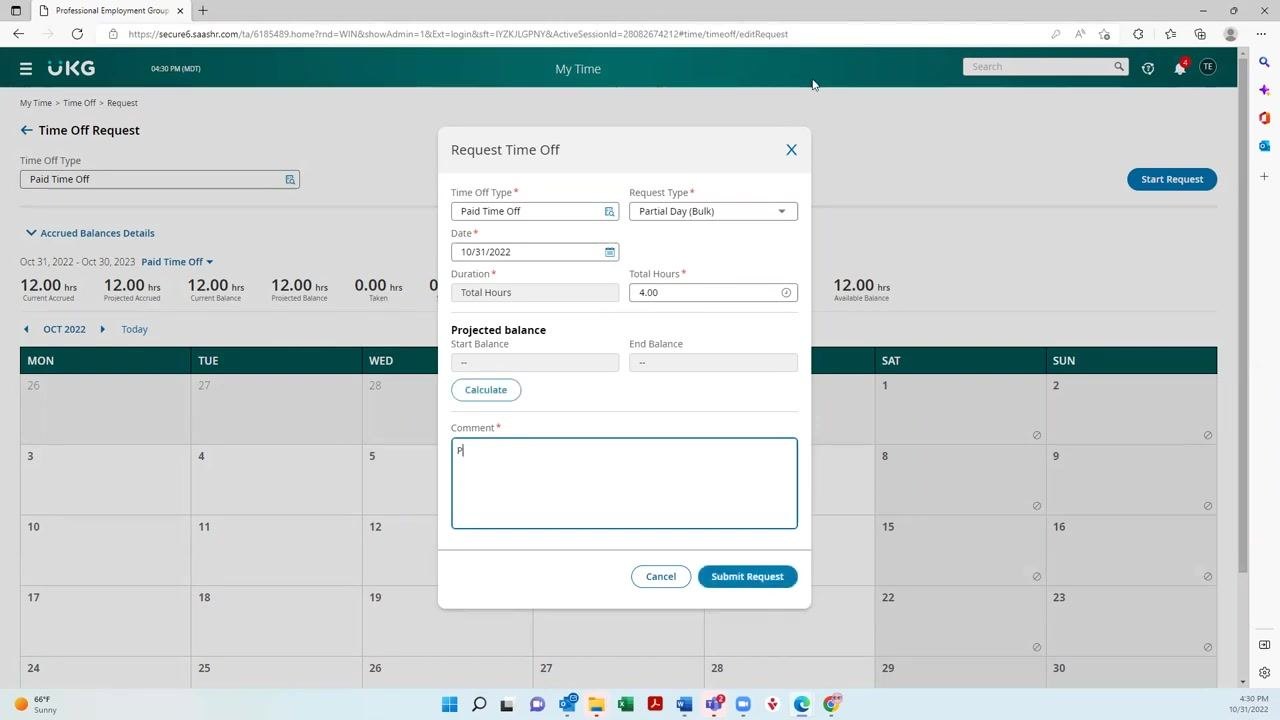This screenshot has width=1280, height=720.
Task: Click the Time Off breadcrumb link
Action: coord(80,103)
